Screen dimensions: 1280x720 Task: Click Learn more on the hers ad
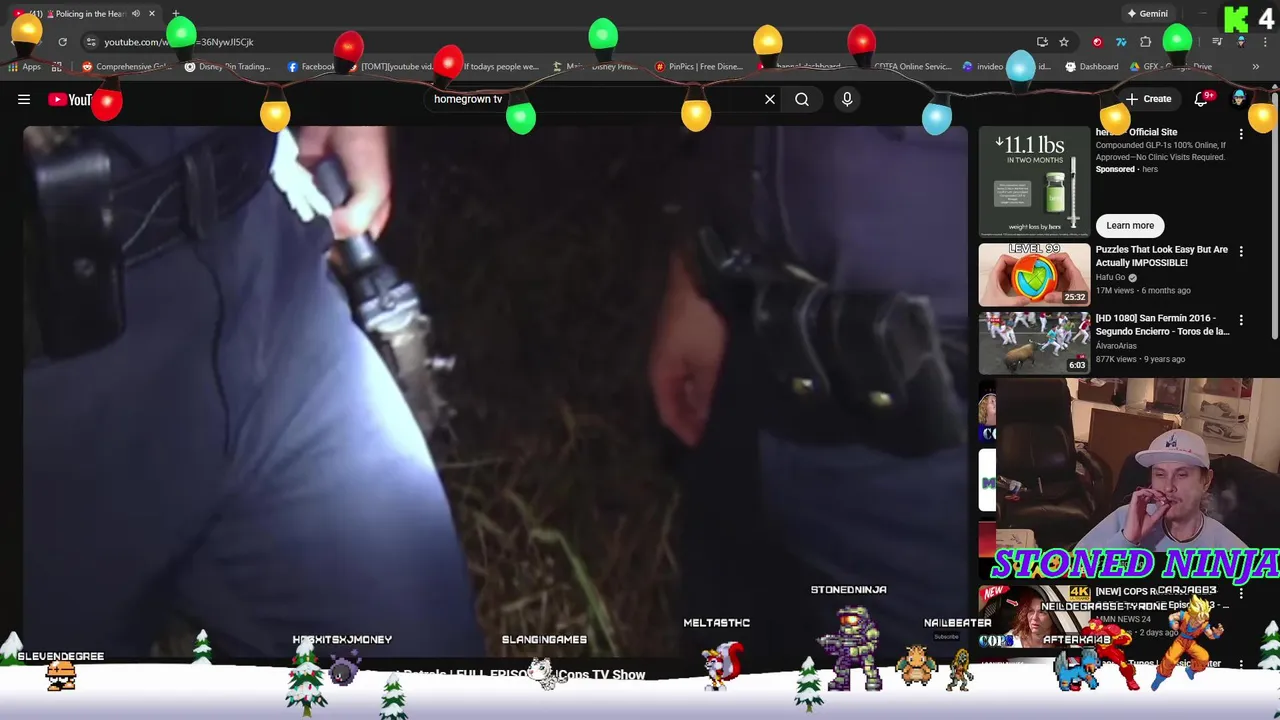(x=1130, y=225)
